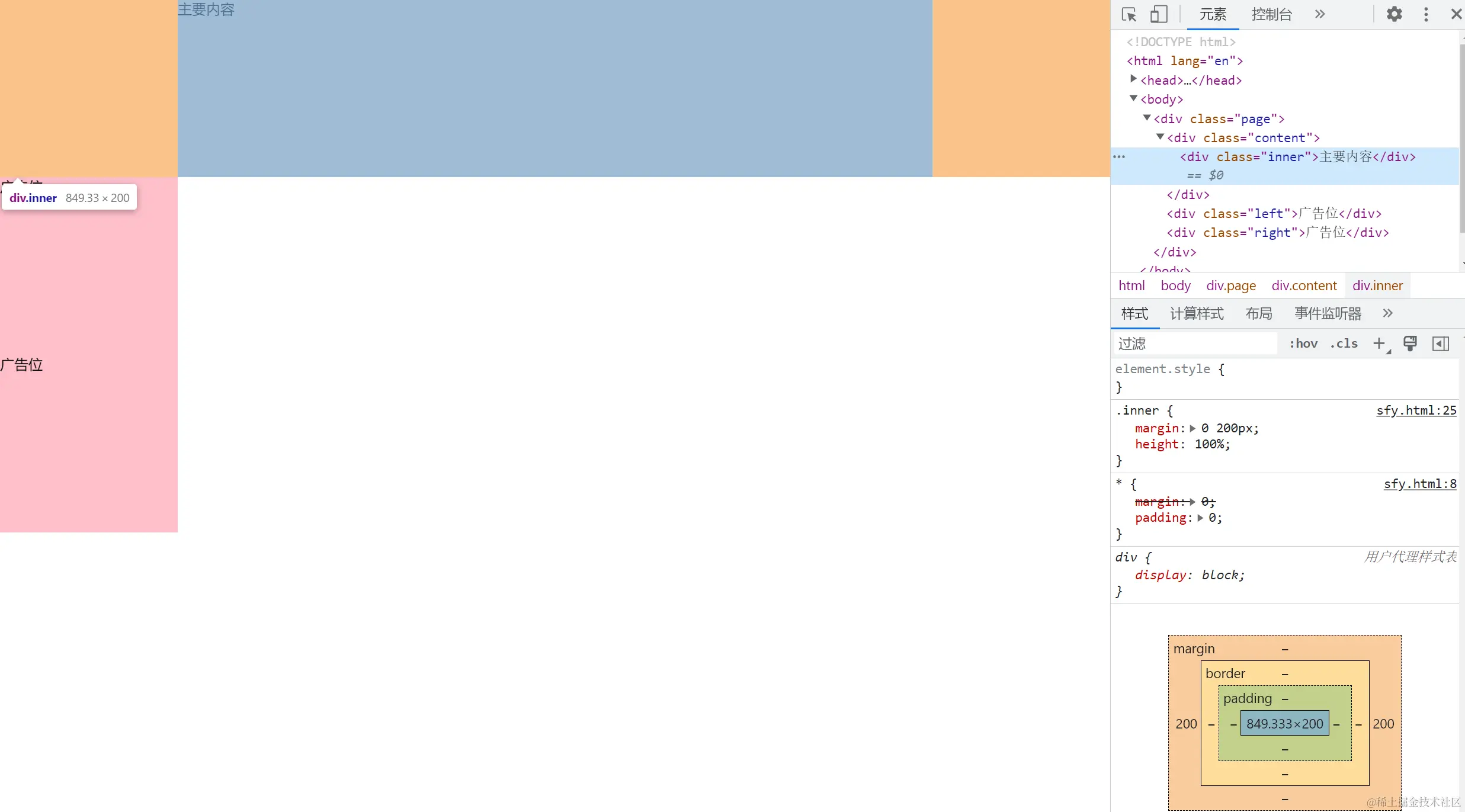Click the rendering emulations paintbrush icon
This screenshot has height=812, width=1465.
tap(1410, 344)
